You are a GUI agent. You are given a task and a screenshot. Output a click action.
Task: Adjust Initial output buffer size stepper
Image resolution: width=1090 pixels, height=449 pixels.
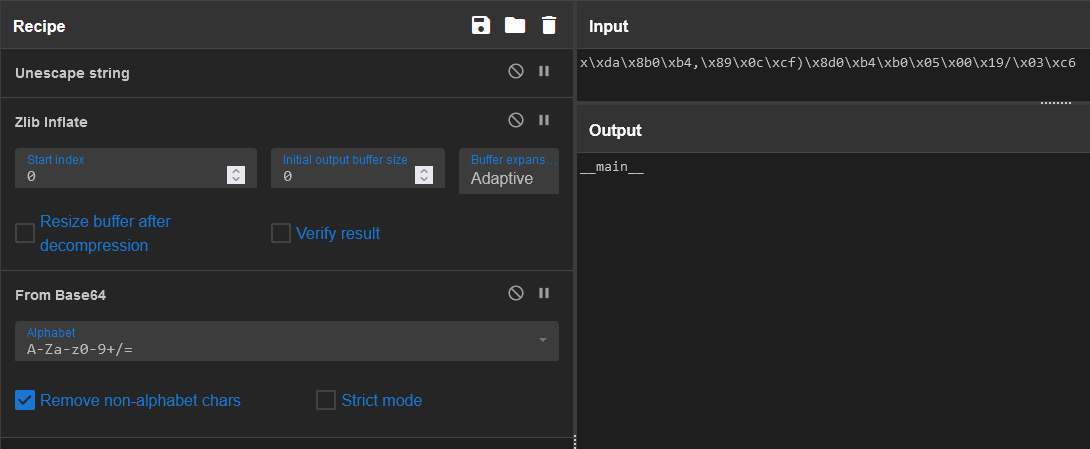tap(424, 175)
